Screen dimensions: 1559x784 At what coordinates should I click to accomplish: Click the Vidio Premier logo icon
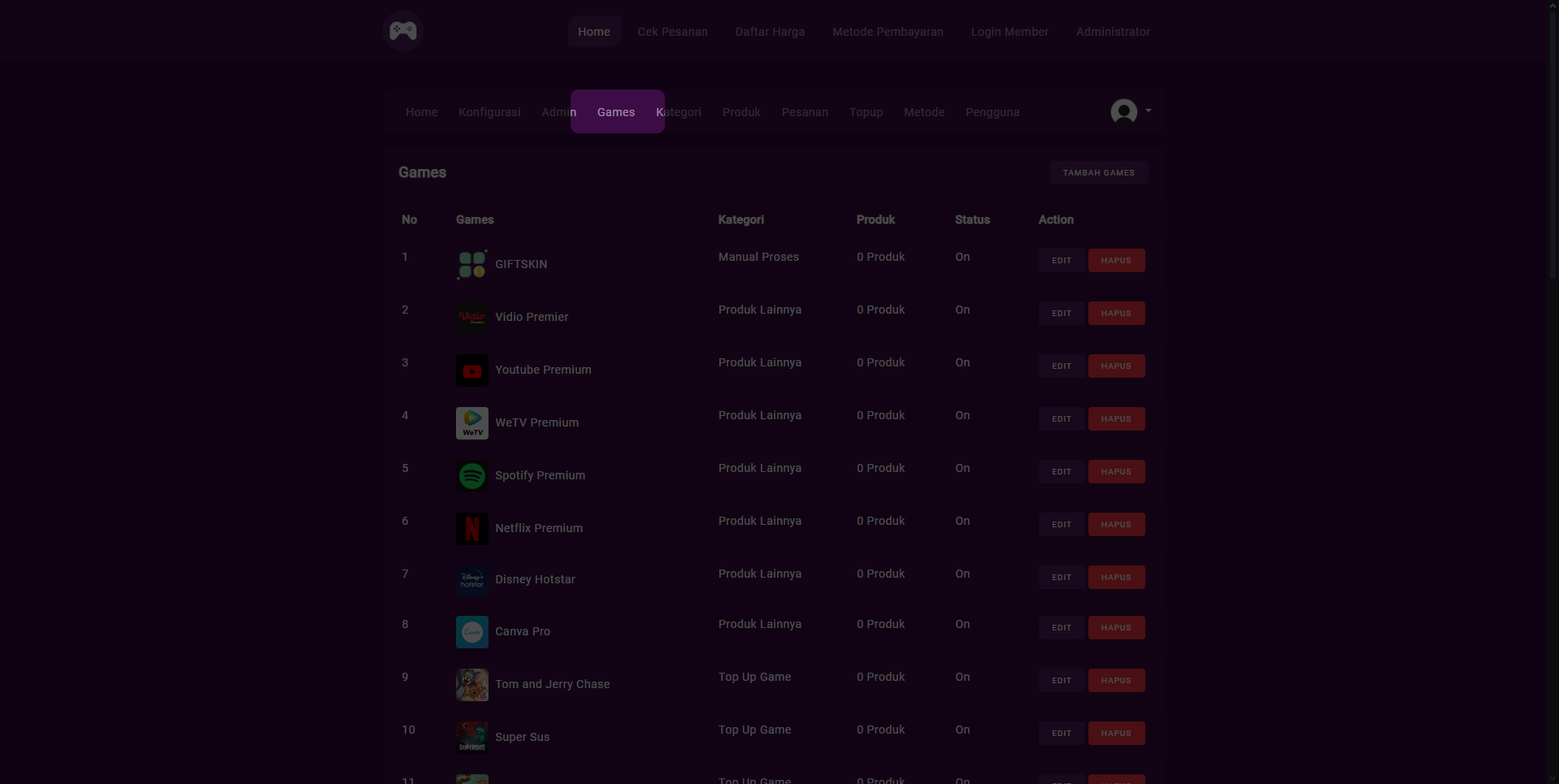tap(472, 318)
